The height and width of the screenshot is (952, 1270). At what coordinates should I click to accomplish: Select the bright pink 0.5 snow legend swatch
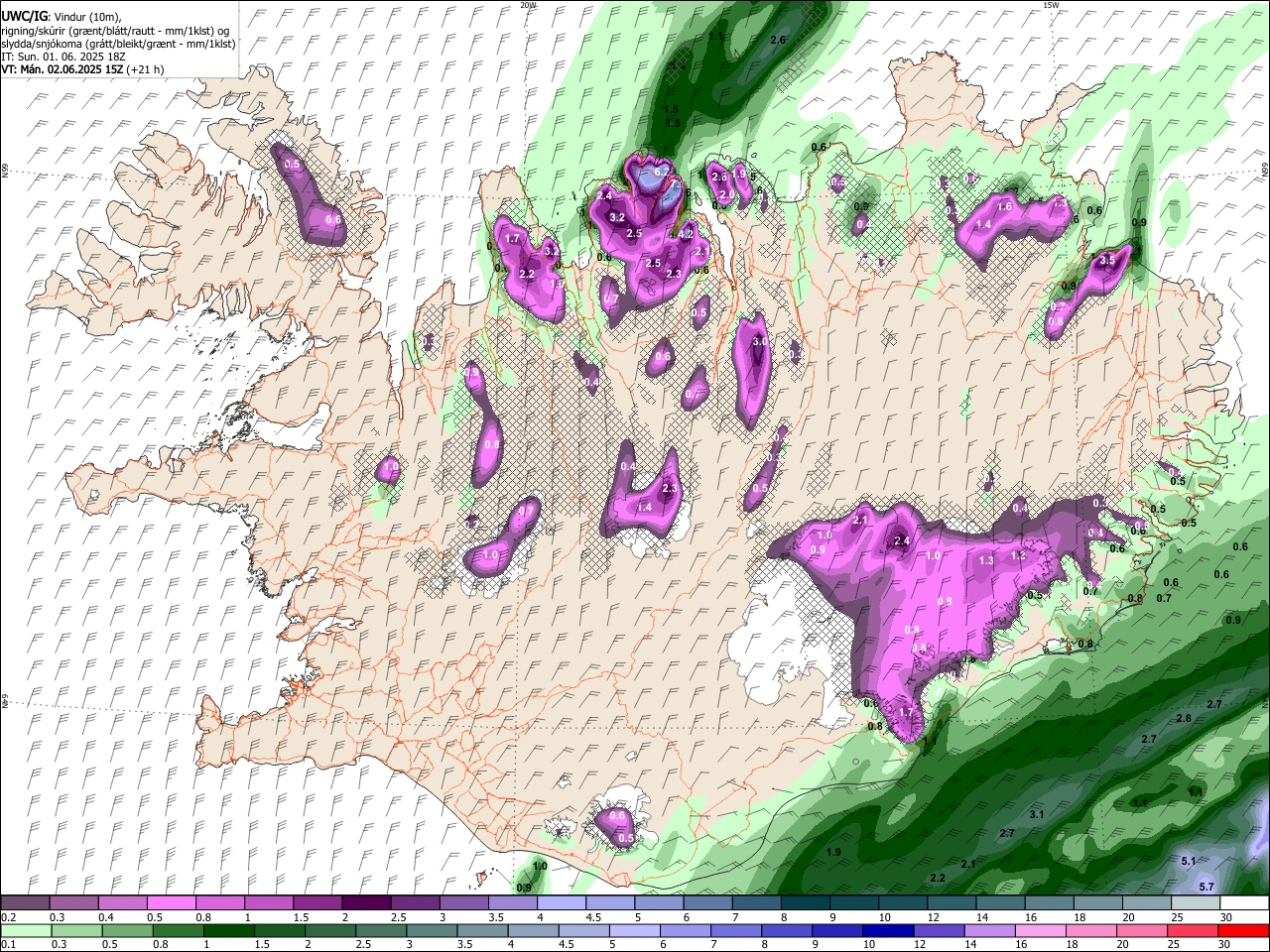pos(171,903)
